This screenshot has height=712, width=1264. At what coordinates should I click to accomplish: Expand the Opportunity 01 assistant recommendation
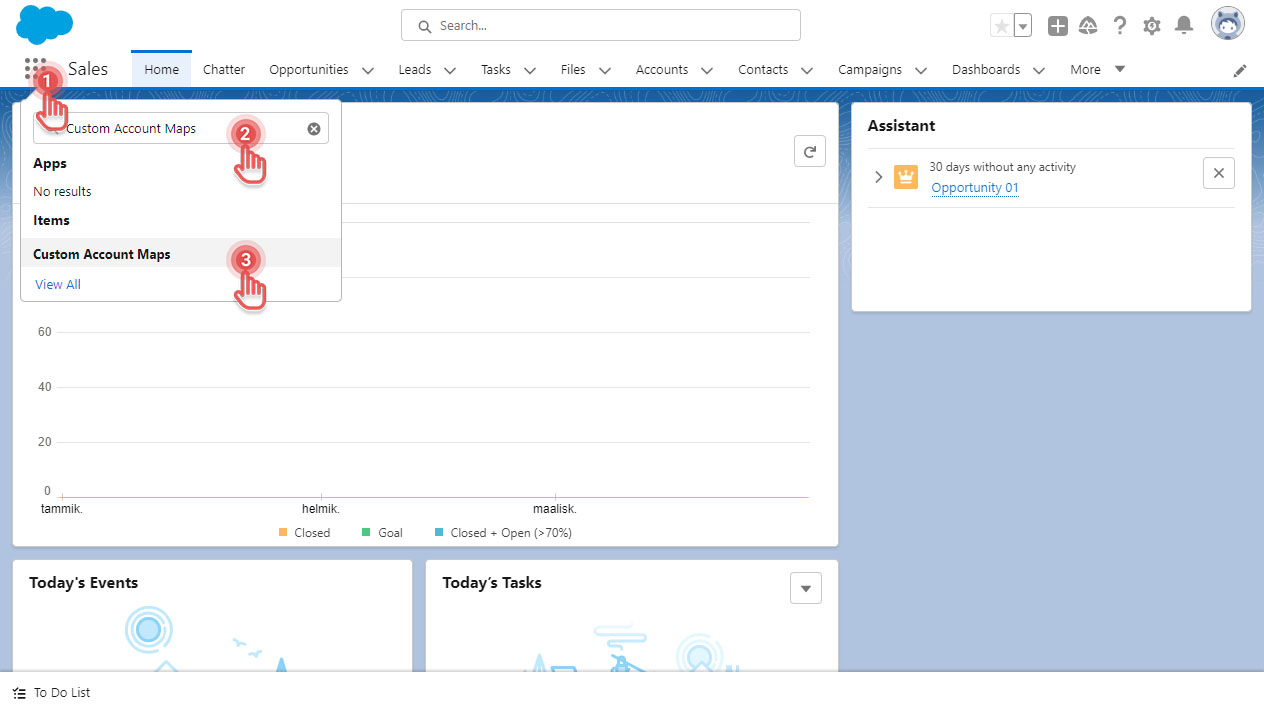(x=878, y=176)
